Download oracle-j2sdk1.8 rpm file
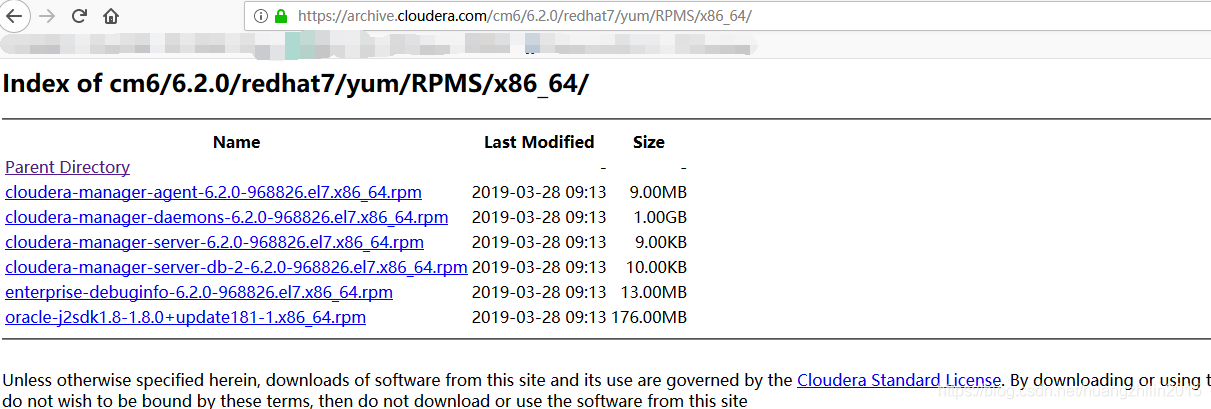This screenshot has width=1211, height=409. click(x=185, y=317)
